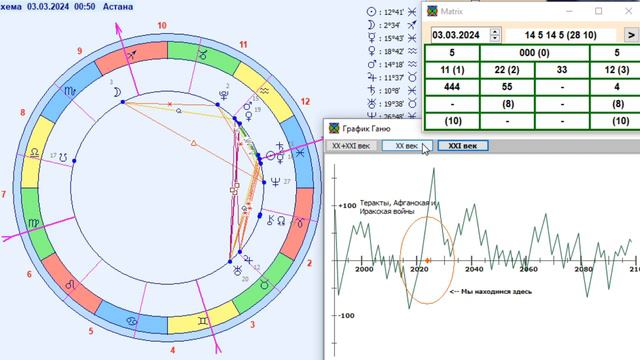Viewport: 640px width, 360px height.
Task: Click the 'Мы находимся здесь' annotation
Action: (496, 291)
